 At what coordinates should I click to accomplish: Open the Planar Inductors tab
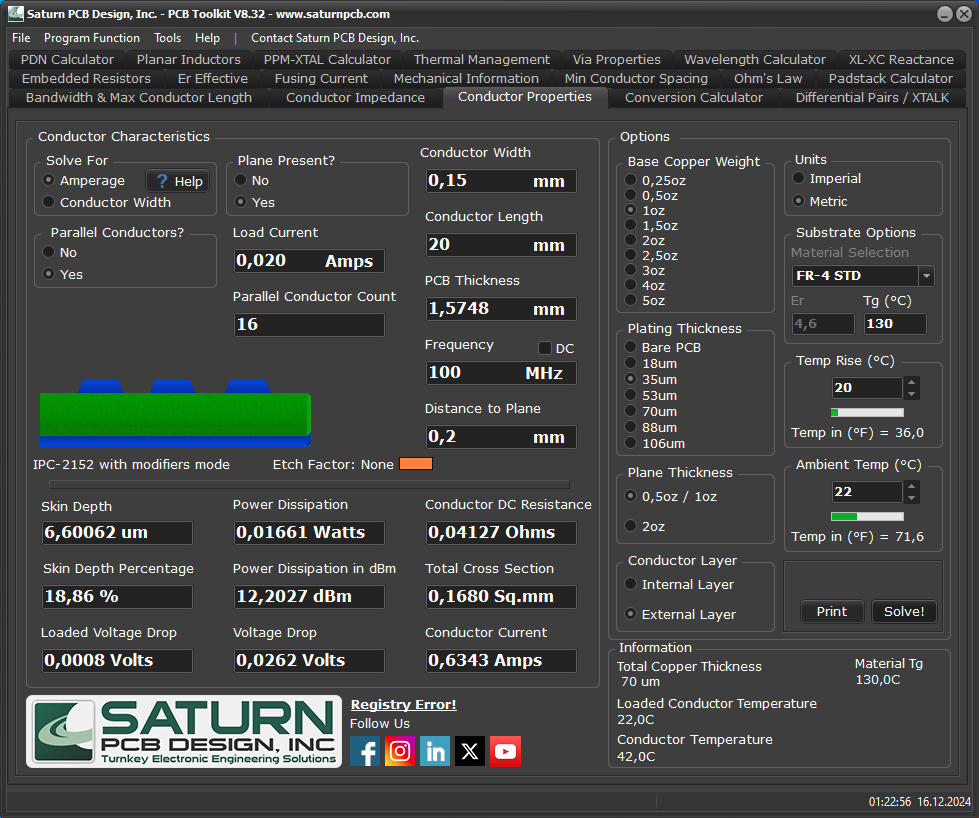(x=189, y=59)
